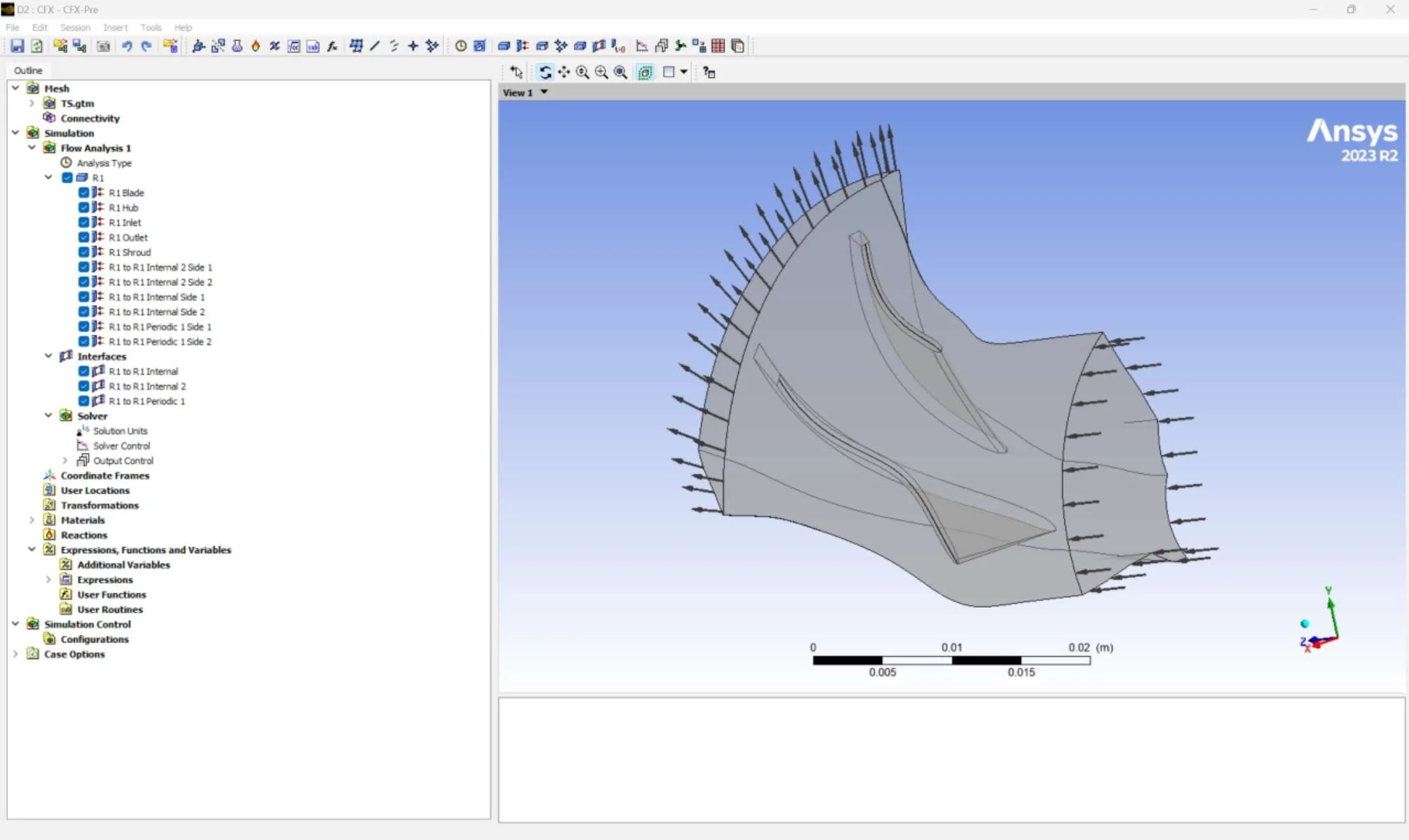
Task: Select the Rotate view tool
Action: click(545, 72)
